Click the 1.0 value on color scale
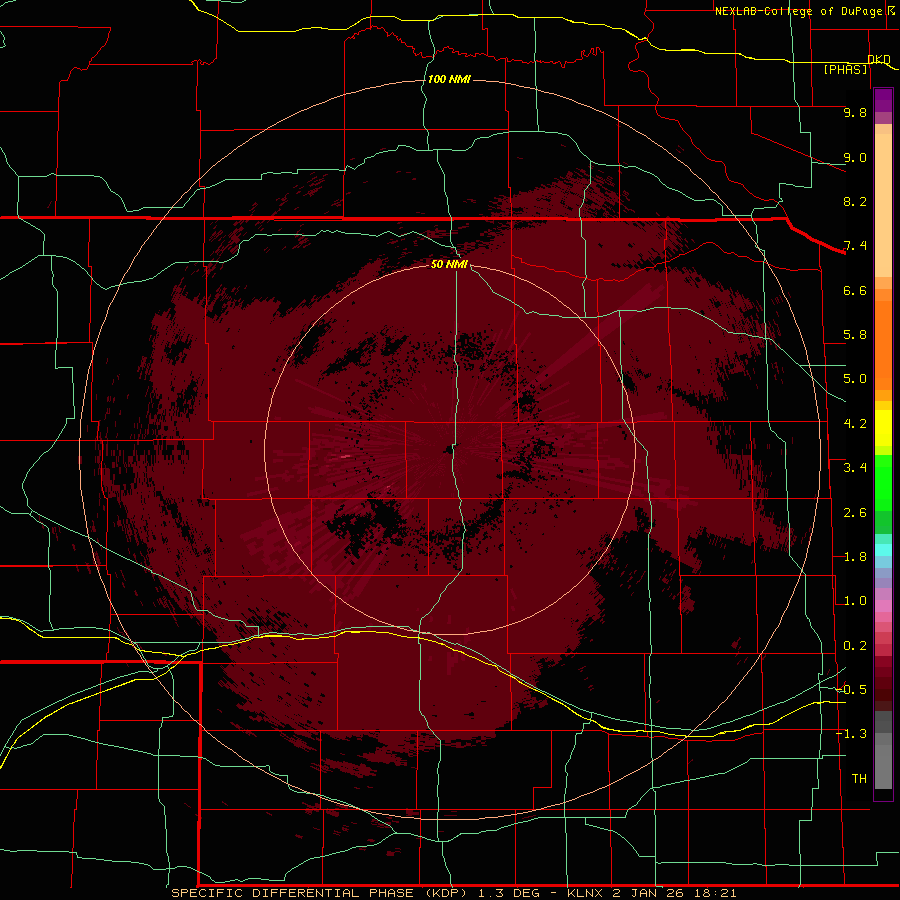Screen dimensions: 900x900 point(855,601)
